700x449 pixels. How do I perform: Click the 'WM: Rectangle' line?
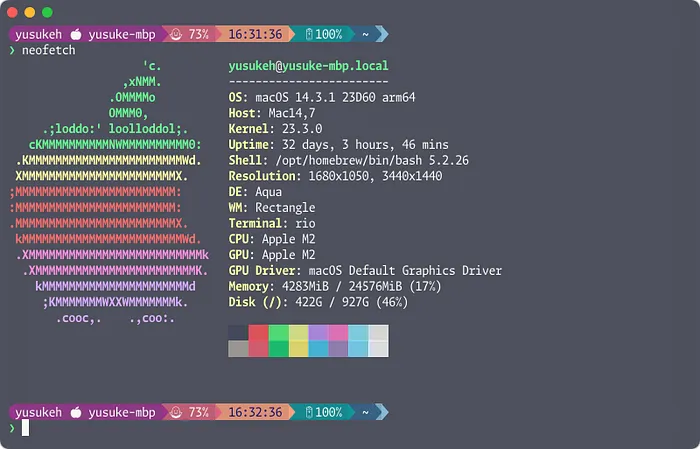point(272,208)
